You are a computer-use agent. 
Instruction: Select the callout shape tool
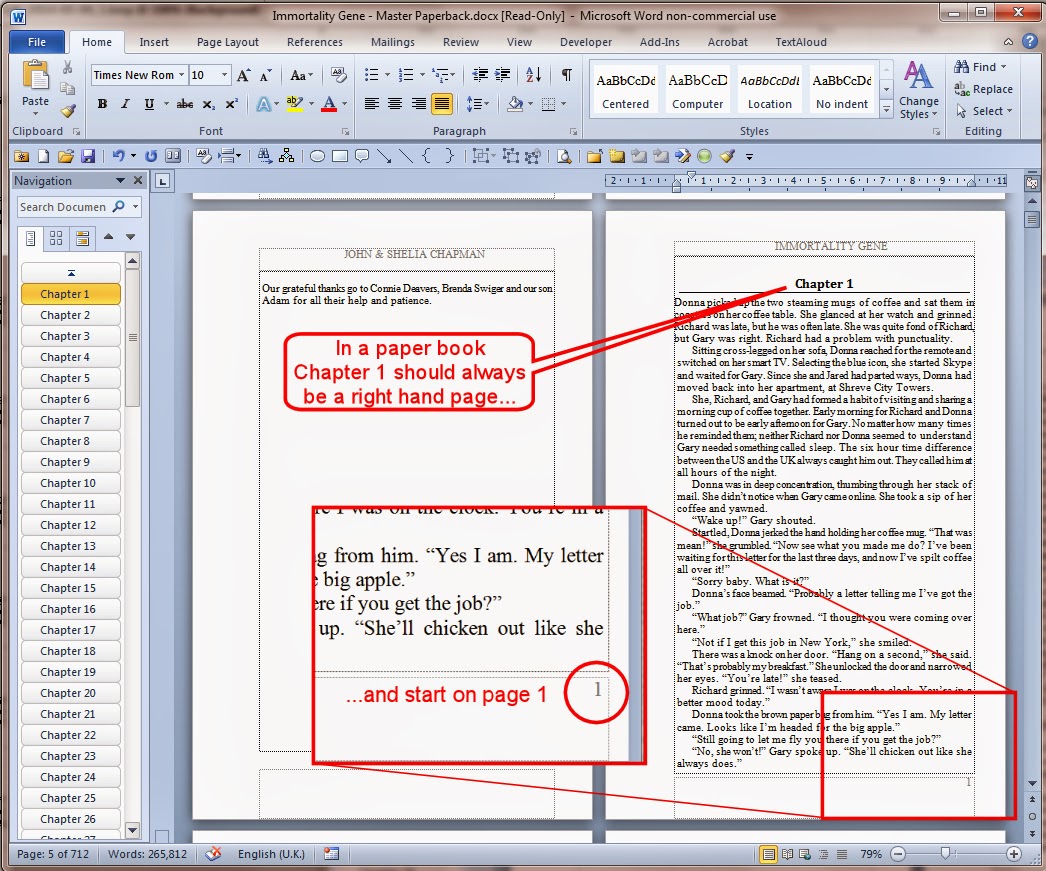coord(362,156)
